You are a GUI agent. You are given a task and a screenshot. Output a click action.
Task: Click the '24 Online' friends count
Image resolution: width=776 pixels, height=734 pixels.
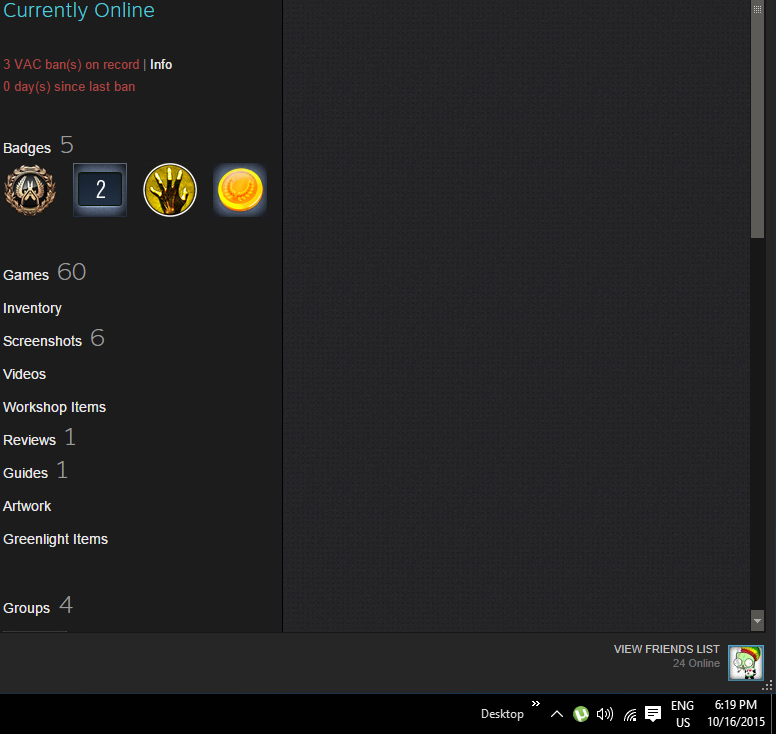[696, 663]
